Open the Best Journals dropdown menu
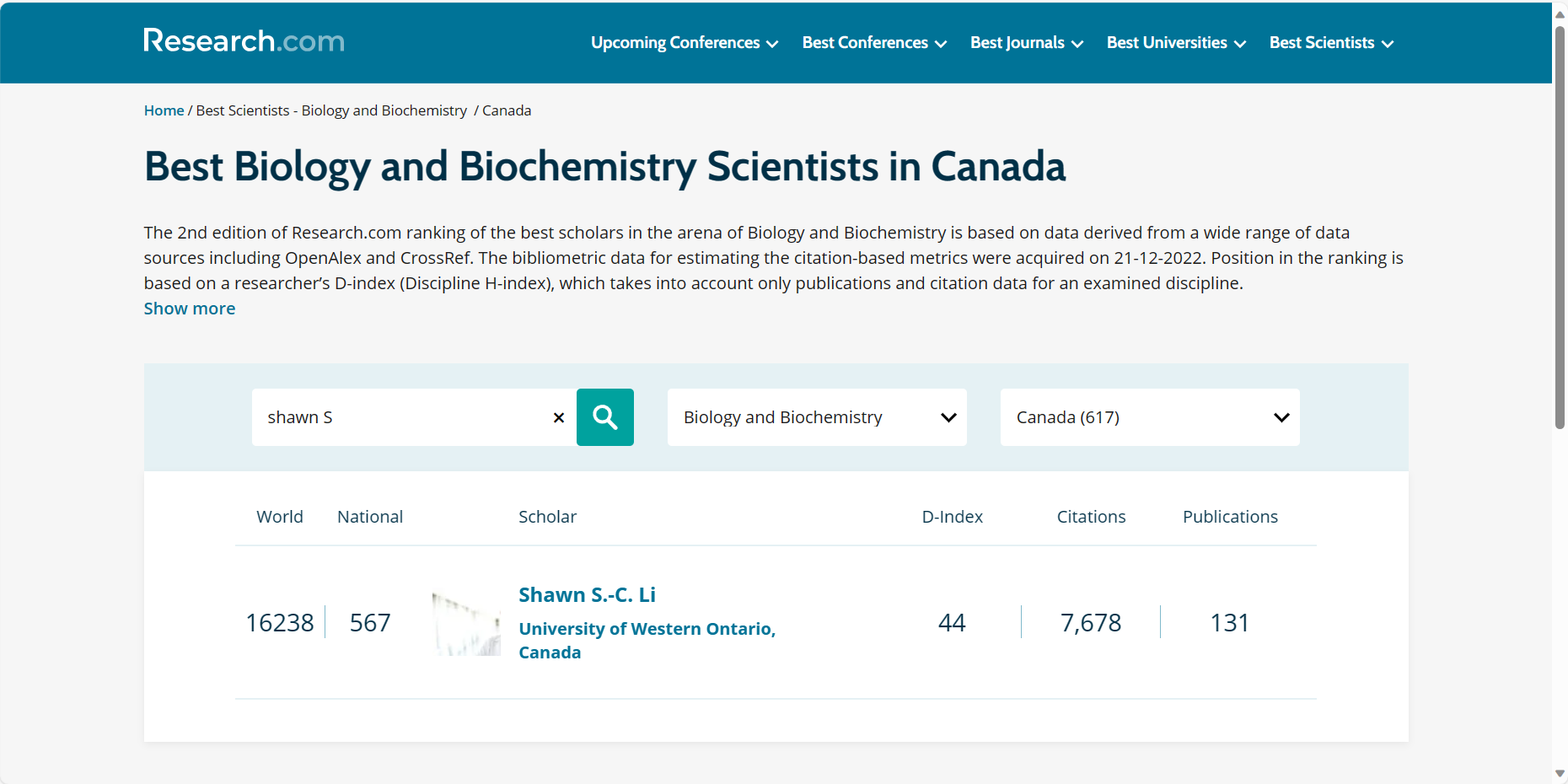Screen dimensions: 1568x784 (x=1026, y=43)
